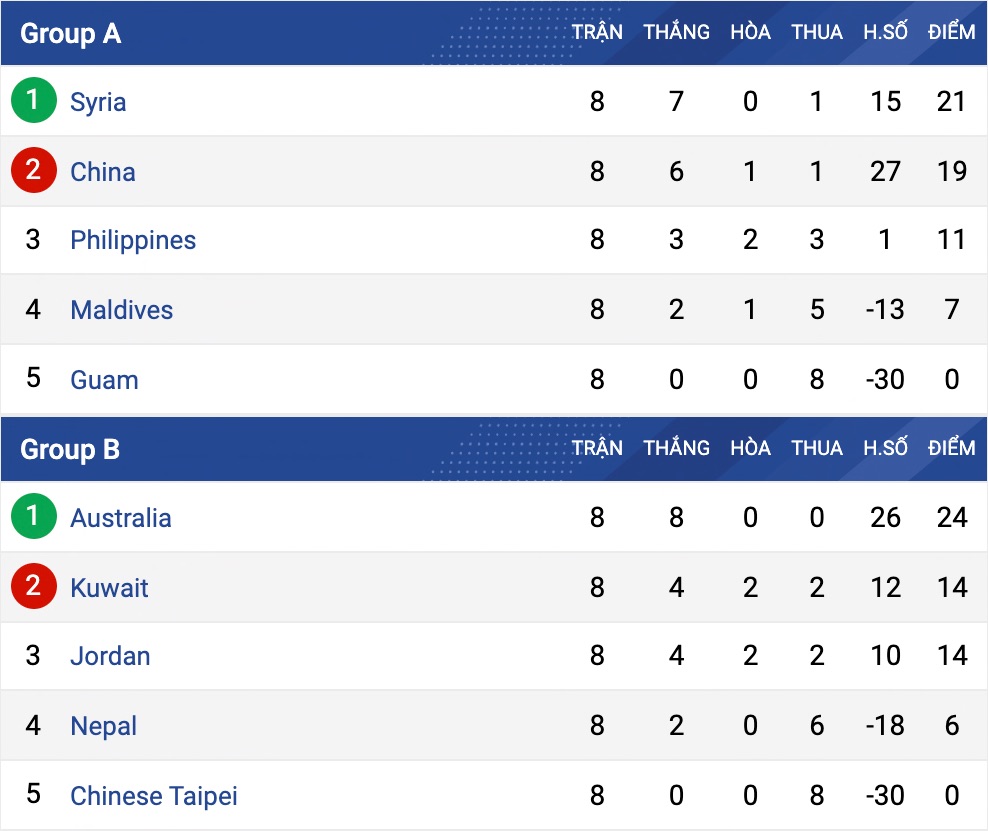The image size is (988, 831).
Task: Select the Kuwait team name
Action: (109, 588)
